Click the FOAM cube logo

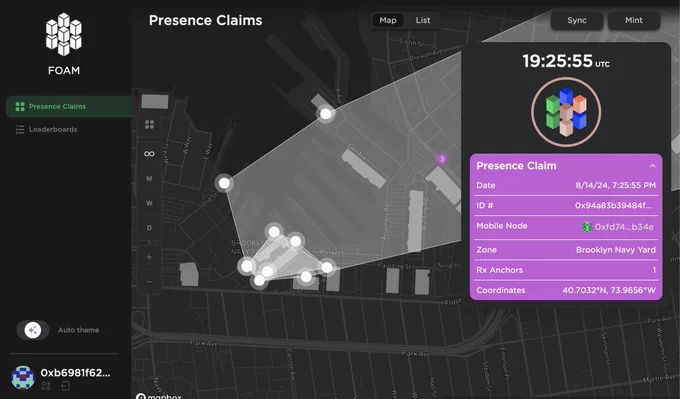point(64,34)
